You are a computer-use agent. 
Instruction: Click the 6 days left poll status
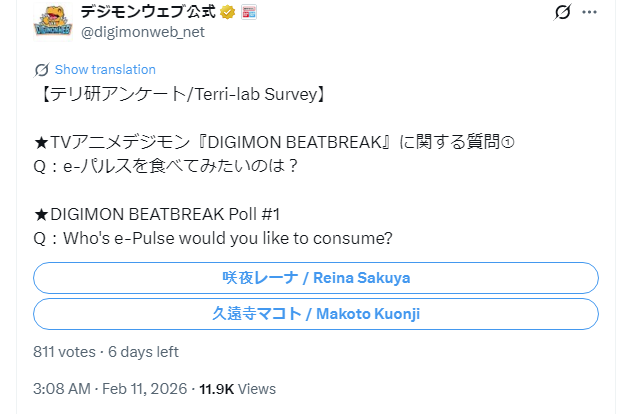[141, 351]
